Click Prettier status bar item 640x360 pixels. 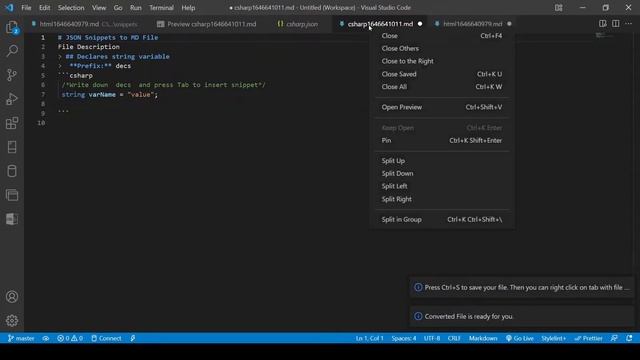[x=588, y=338]
